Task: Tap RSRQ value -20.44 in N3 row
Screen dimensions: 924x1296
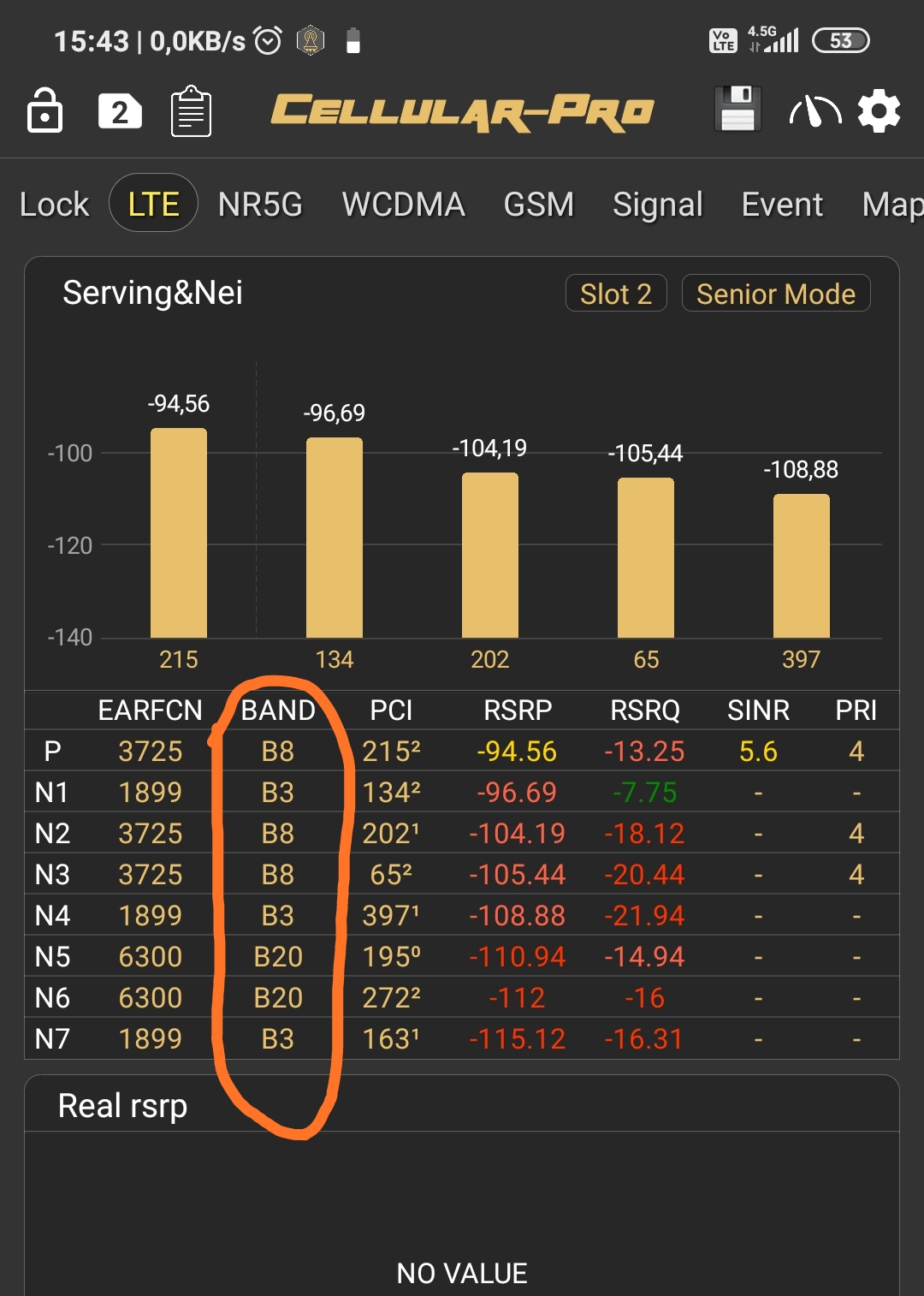Action: click(x=645, y=875)
